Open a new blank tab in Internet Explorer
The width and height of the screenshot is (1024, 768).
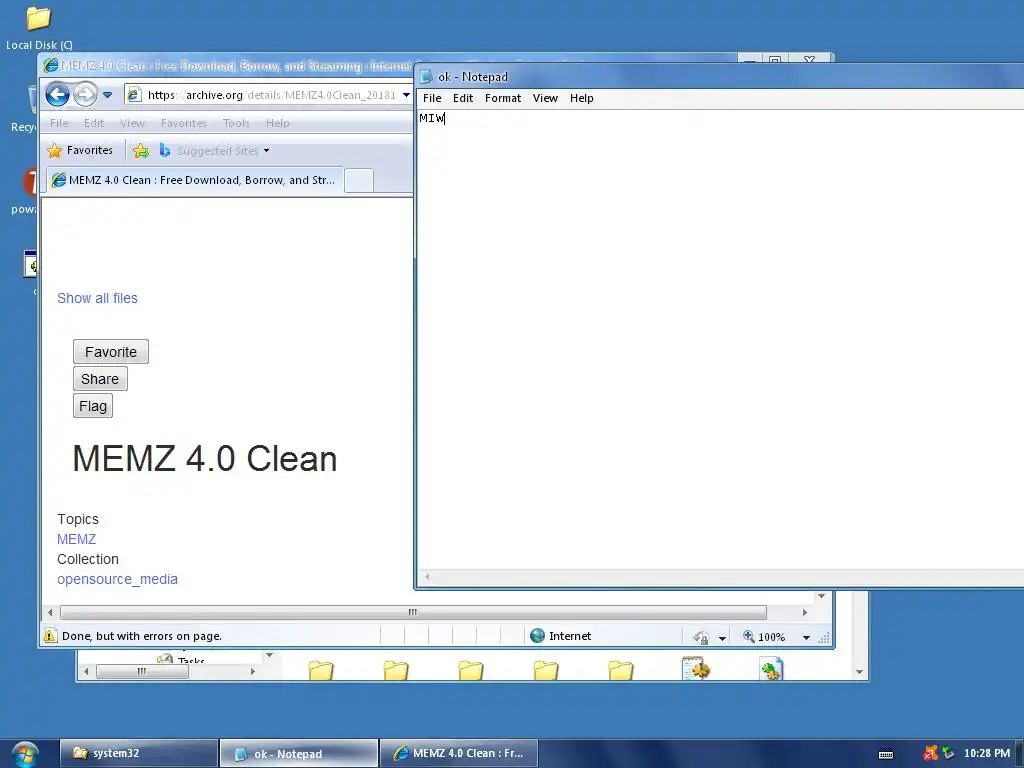click(x=359, y=180)
